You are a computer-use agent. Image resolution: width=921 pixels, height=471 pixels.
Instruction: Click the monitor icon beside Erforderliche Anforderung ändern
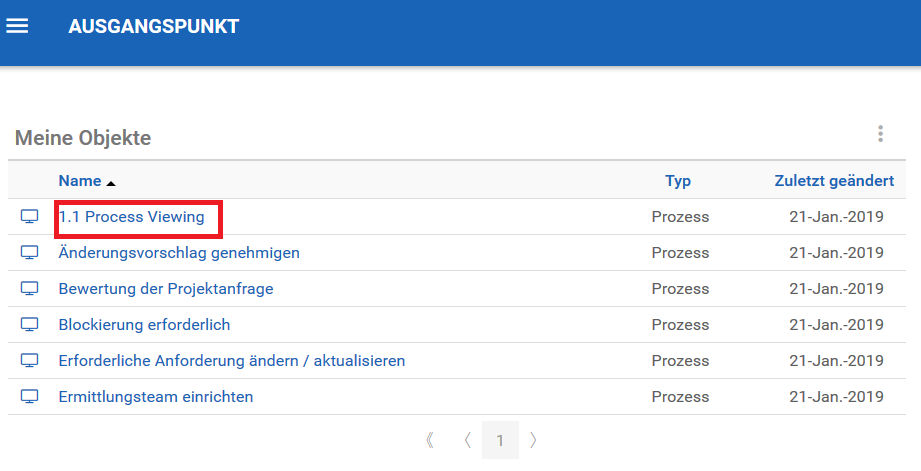30,361
